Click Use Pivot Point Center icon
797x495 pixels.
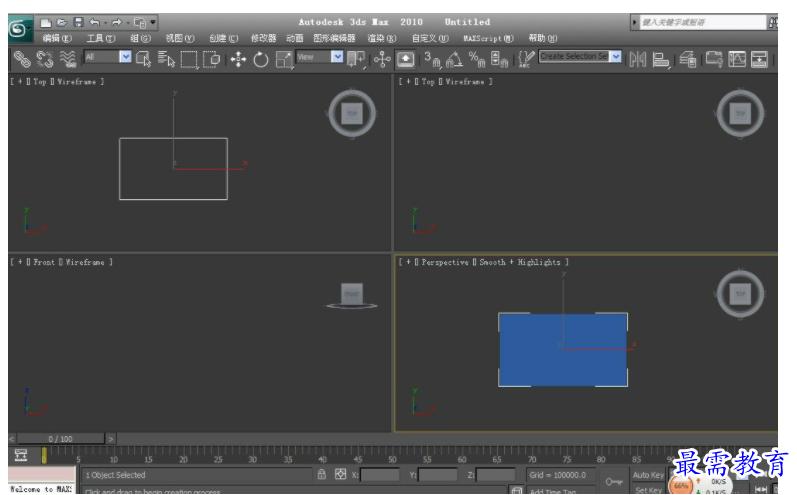coord(356,59)
